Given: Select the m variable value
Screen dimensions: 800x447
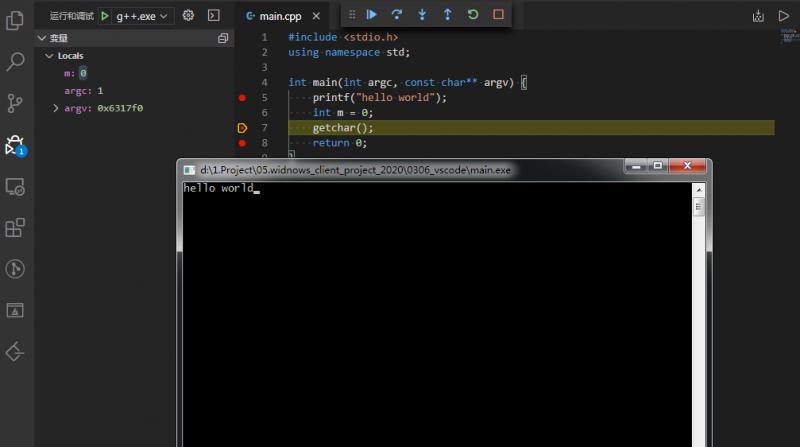Looking at the screenshot, I should 83,73.
